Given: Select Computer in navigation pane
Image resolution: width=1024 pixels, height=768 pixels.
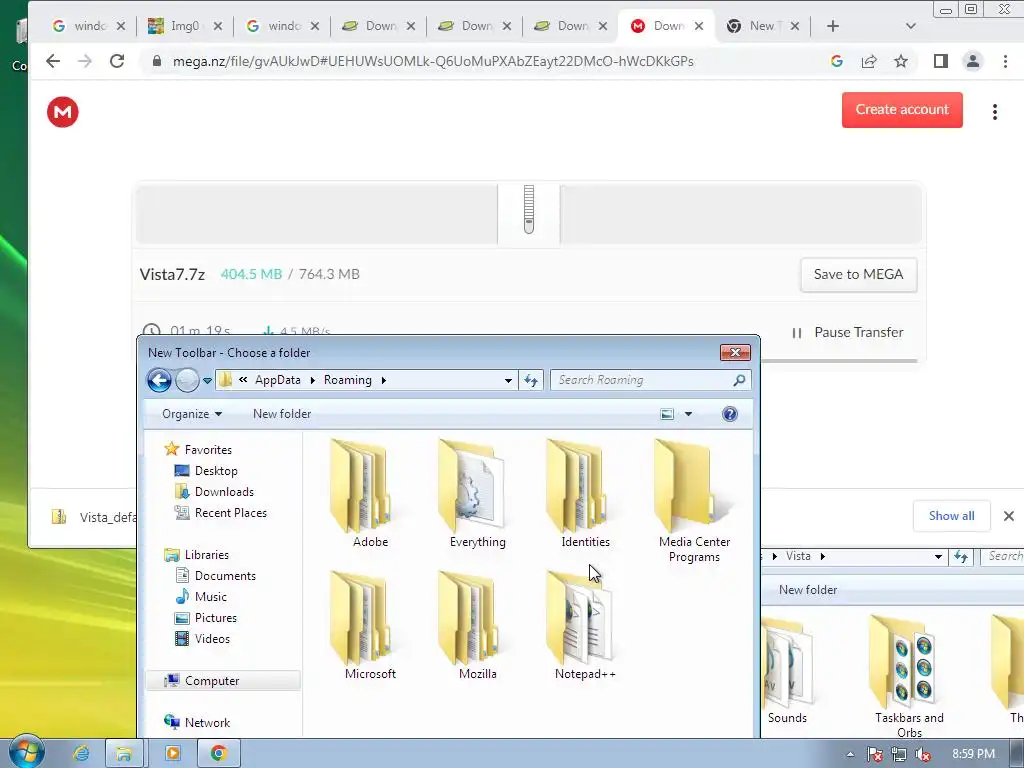Looking at the screenshot, I should click(x=223, y=680).
